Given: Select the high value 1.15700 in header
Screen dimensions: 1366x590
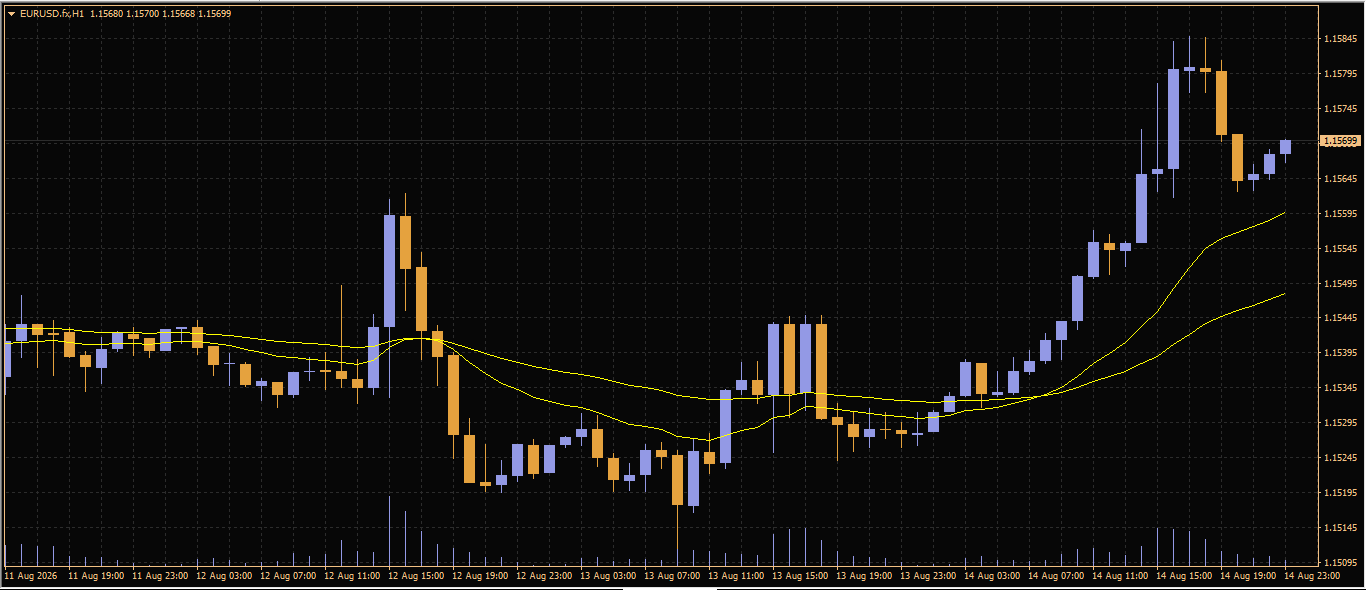Looking at the screenshot, I should (142, 14).
